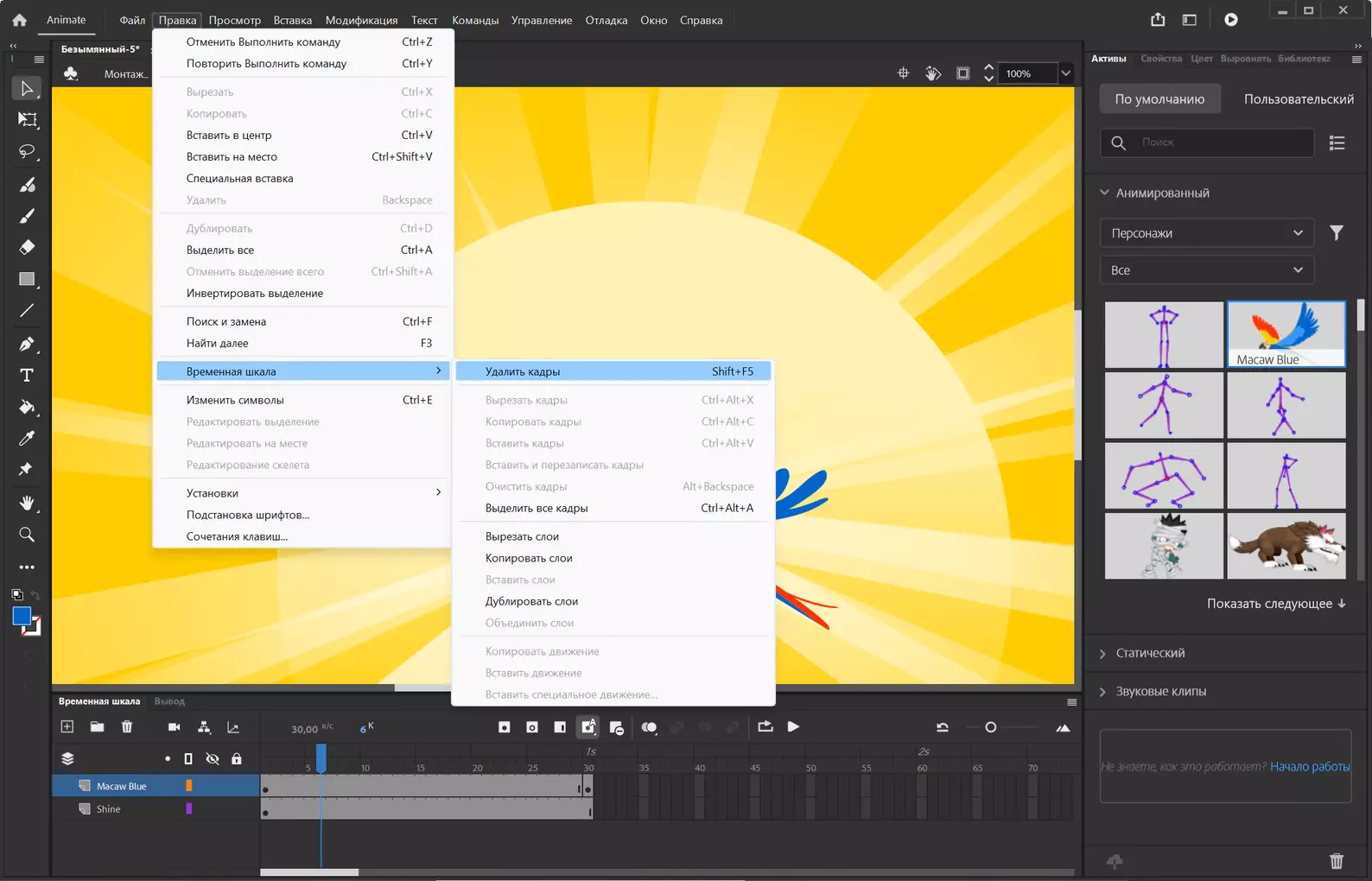Select the Eraser tool

[x=27, y=247]
